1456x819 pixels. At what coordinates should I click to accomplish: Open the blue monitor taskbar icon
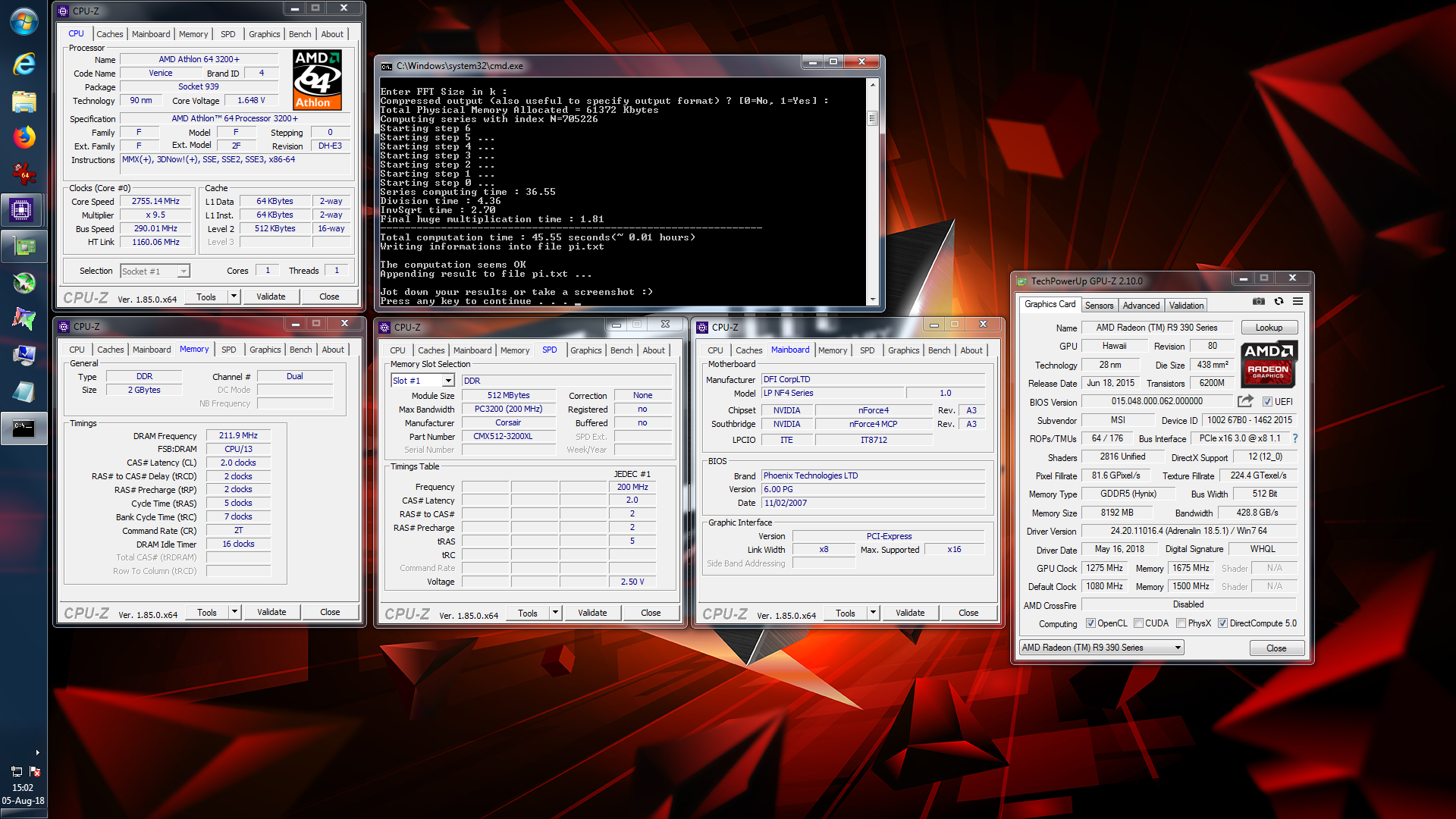pyautogui.click(x=24, y=356)
